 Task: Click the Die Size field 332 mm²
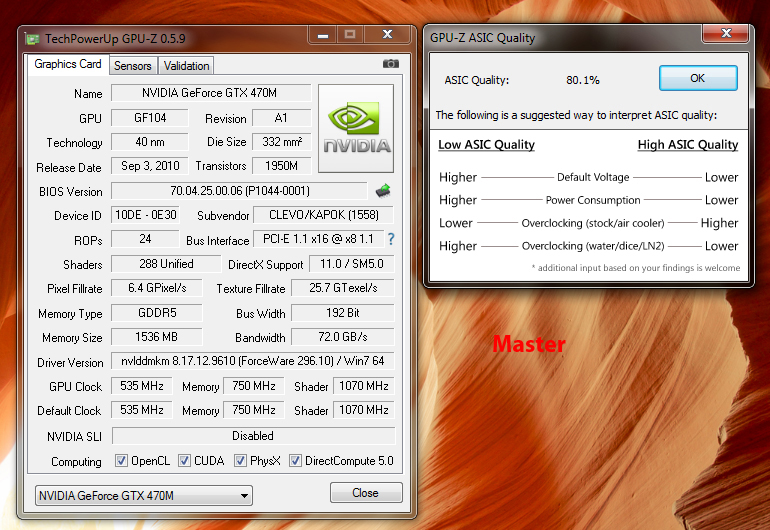point(281,142)
